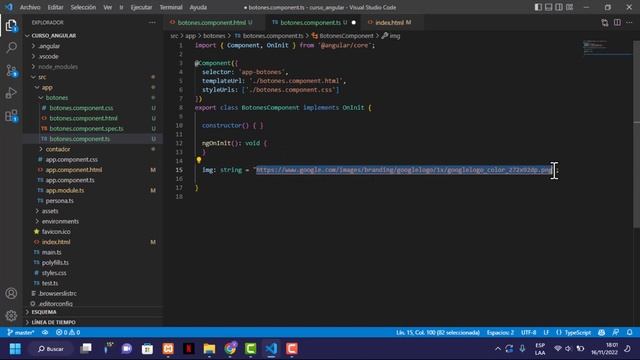This screenshot has height=360, width=640.
Task: Open the Source Control view
Action: click(x=11, y=71)
